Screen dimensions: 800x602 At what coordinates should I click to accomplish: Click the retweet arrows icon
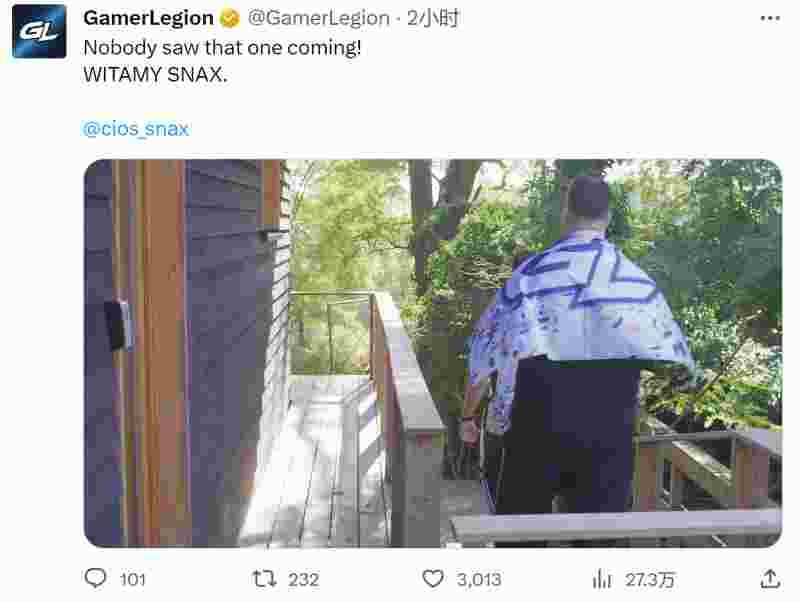click(x=264, y=579)
